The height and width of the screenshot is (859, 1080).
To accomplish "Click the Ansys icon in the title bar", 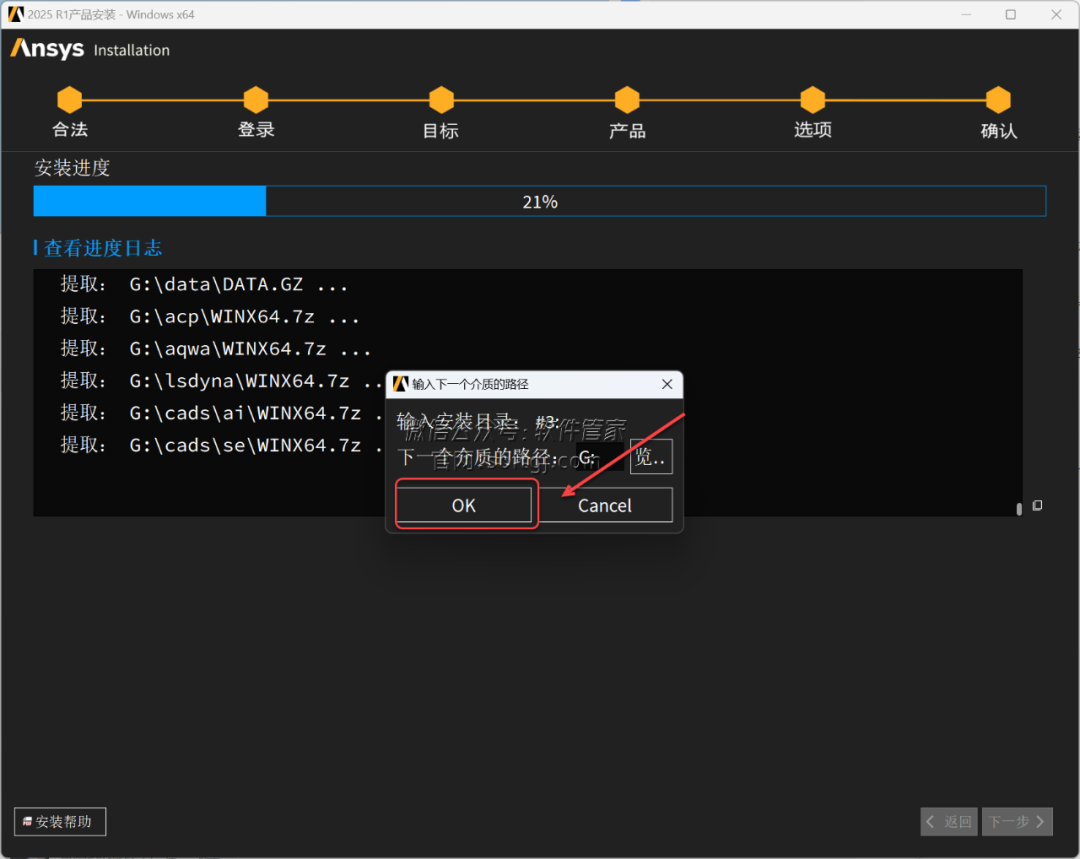I will 15,14.
